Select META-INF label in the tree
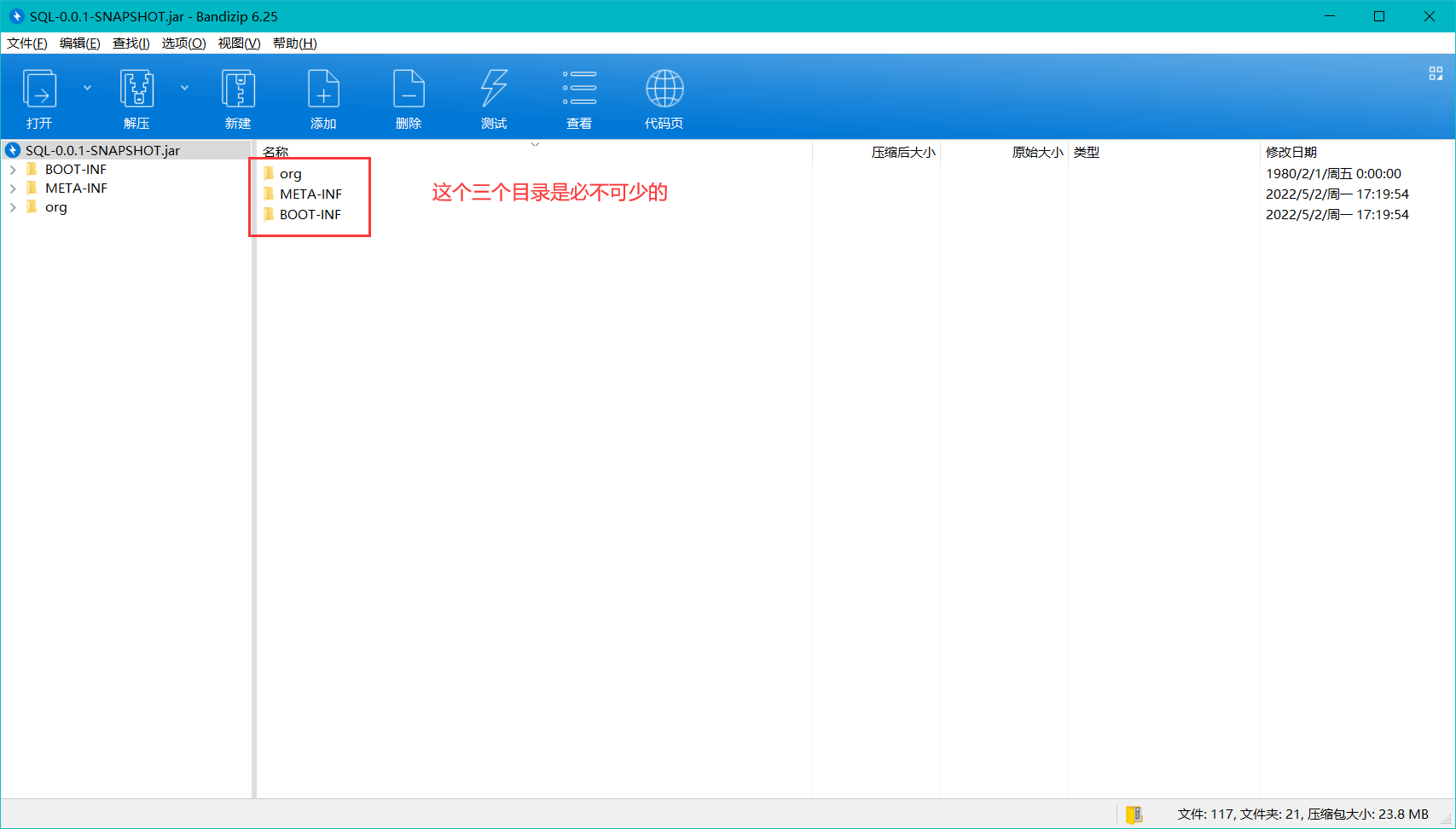The width and height of the screenshot is (1456, 829). click(x=77, y=188)
